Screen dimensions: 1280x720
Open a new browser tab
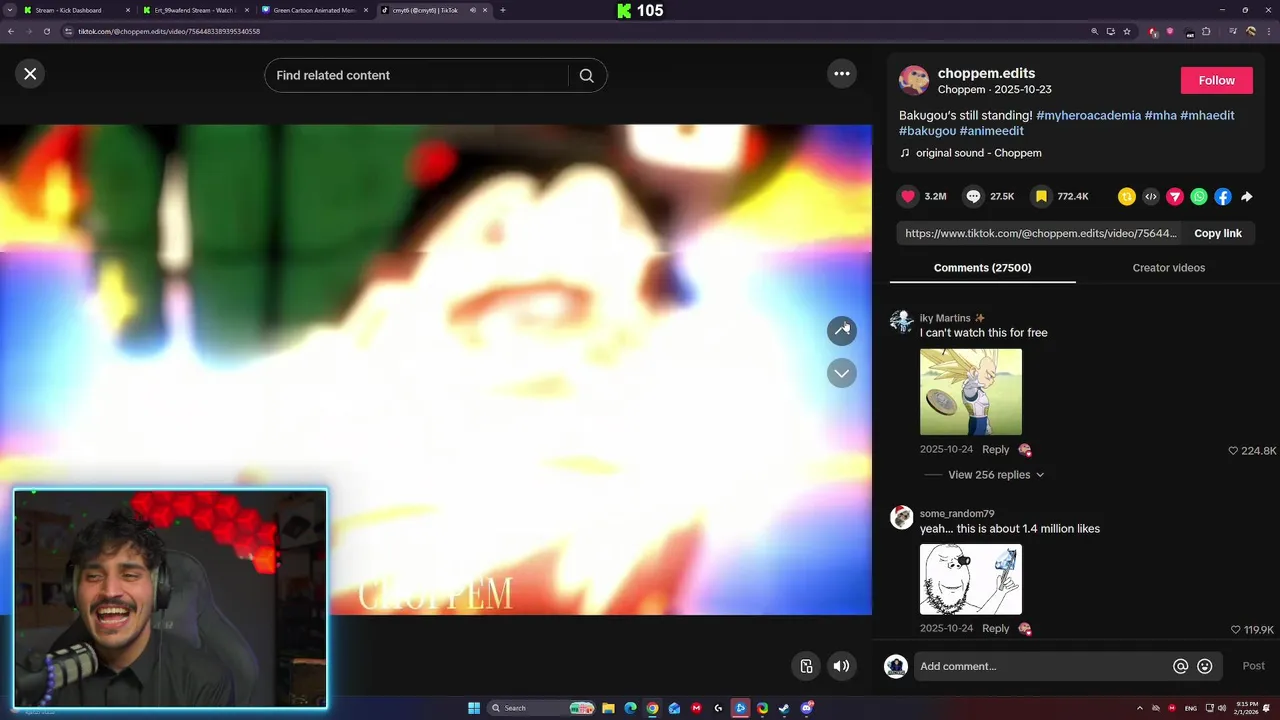coord(503,10)
